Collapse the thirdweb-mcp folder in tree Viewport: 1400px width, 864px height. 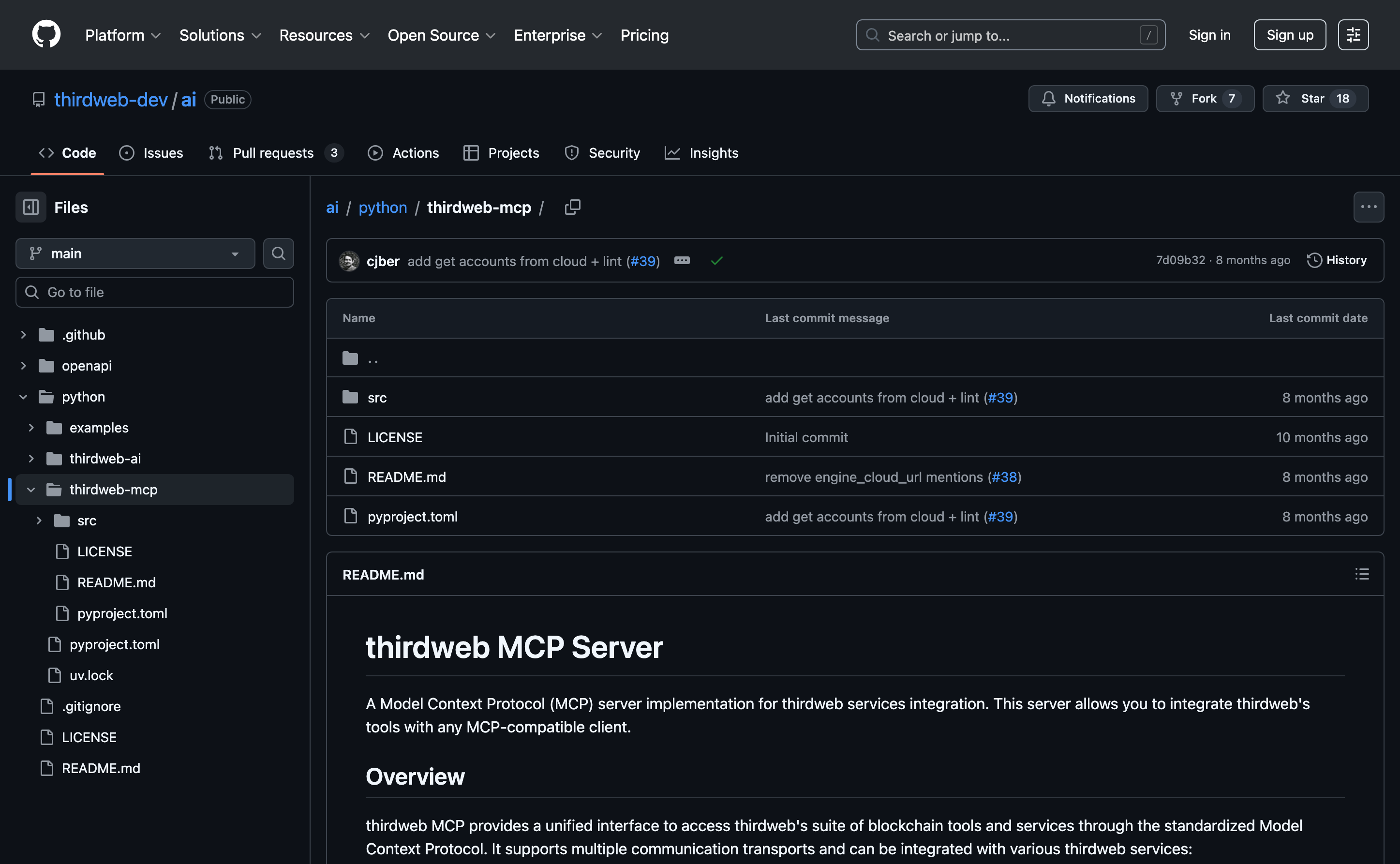pos(31,490)
